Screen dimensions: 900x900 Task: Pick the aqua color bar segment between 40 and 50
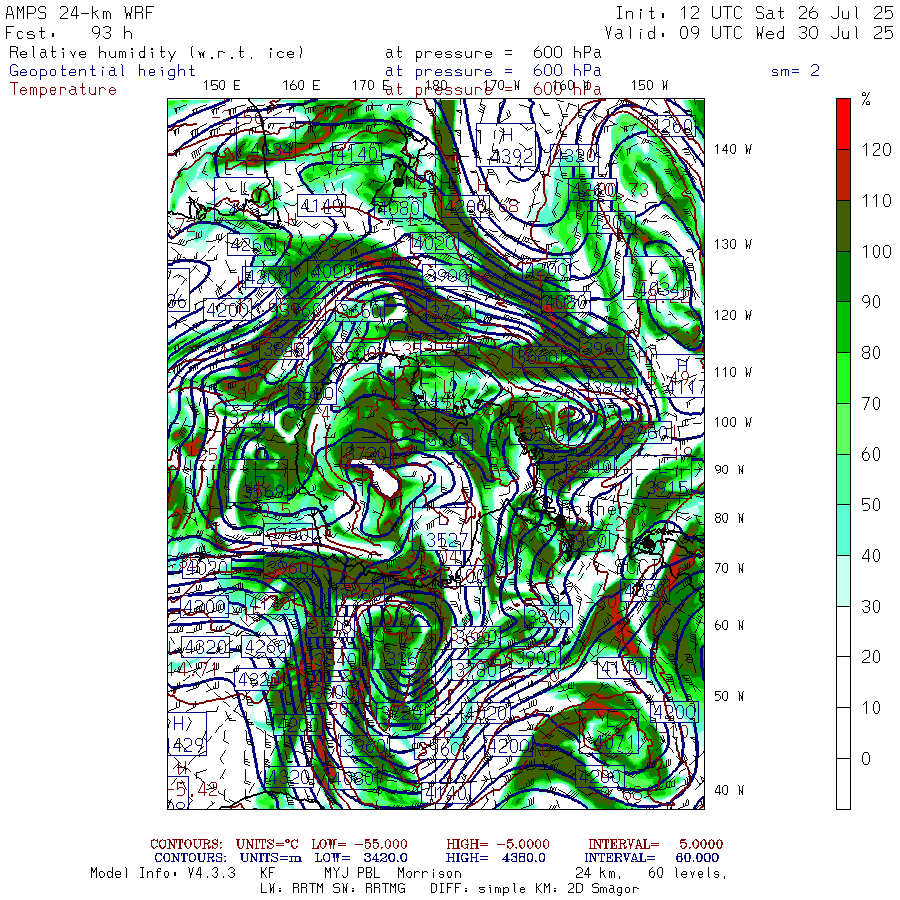[843, 530]
